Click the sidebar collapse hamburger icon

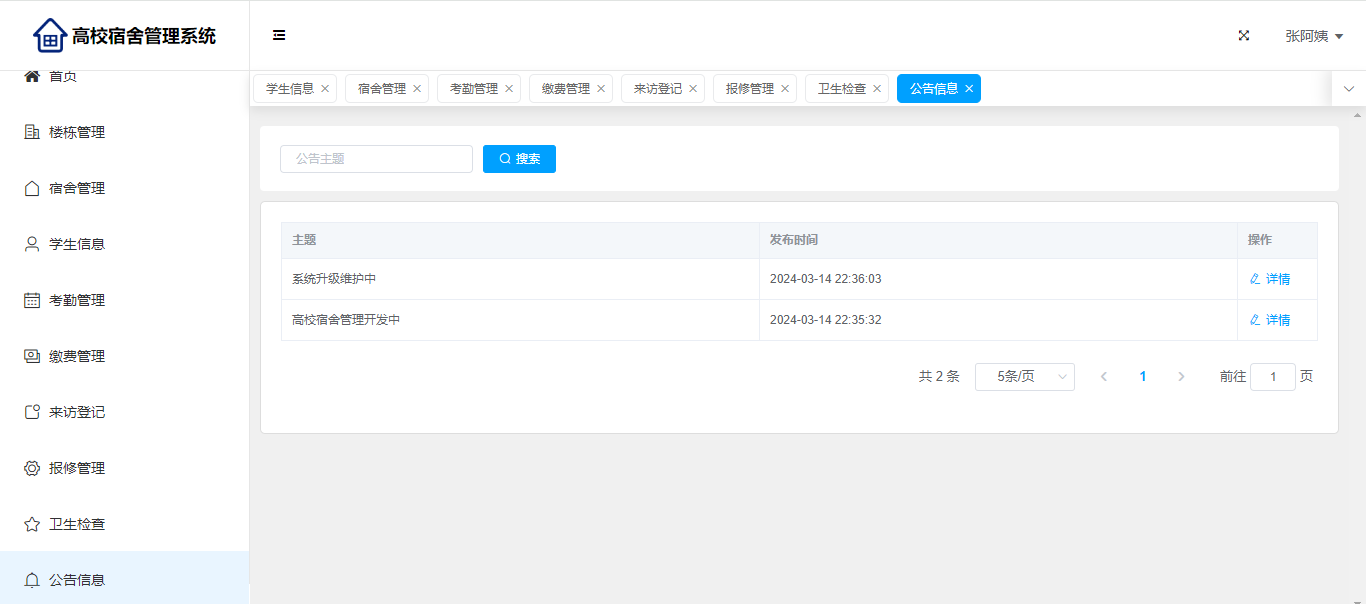tap(279, 35)
